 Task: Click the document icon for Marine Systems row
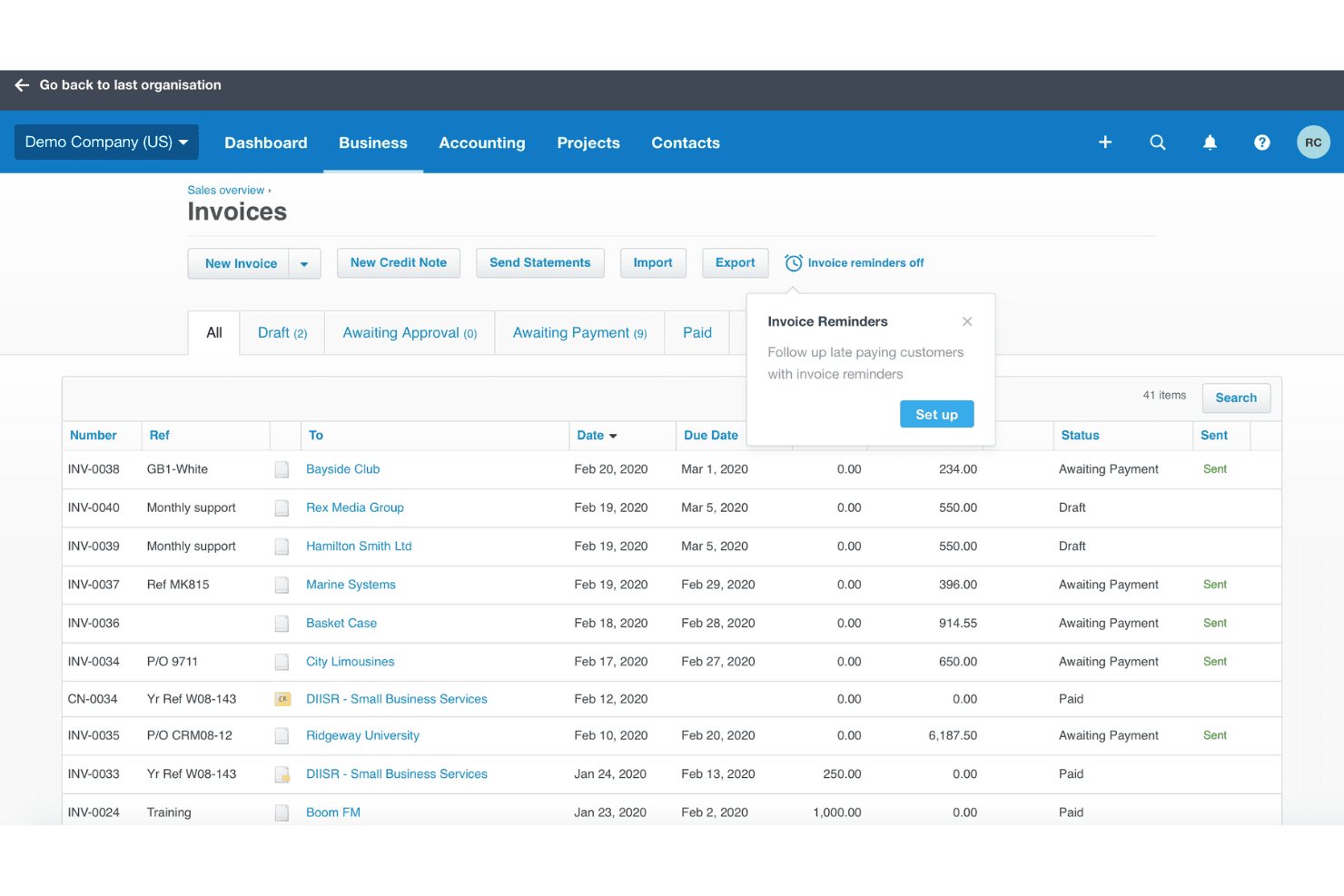pos(282,586)
